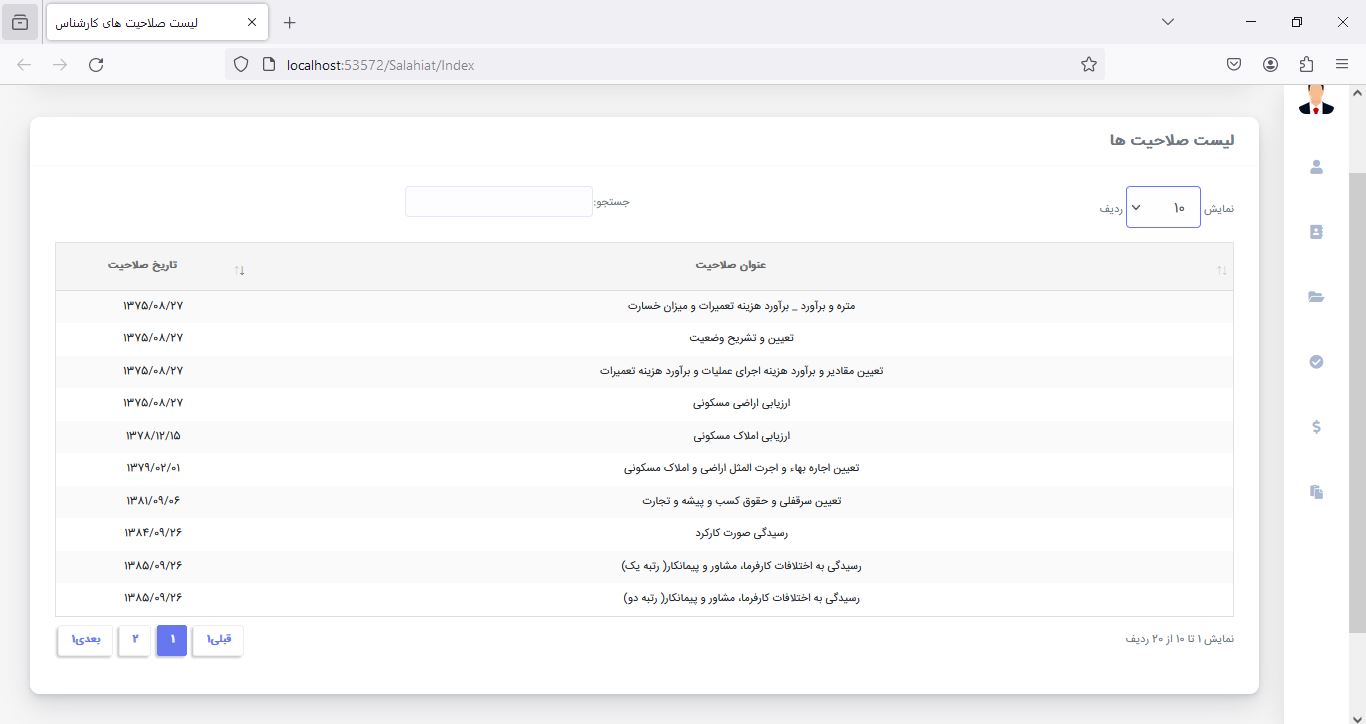Bookmark this page with the star icon
This screenshot has width=1366, height=724.
click(x=1089, y=65)
